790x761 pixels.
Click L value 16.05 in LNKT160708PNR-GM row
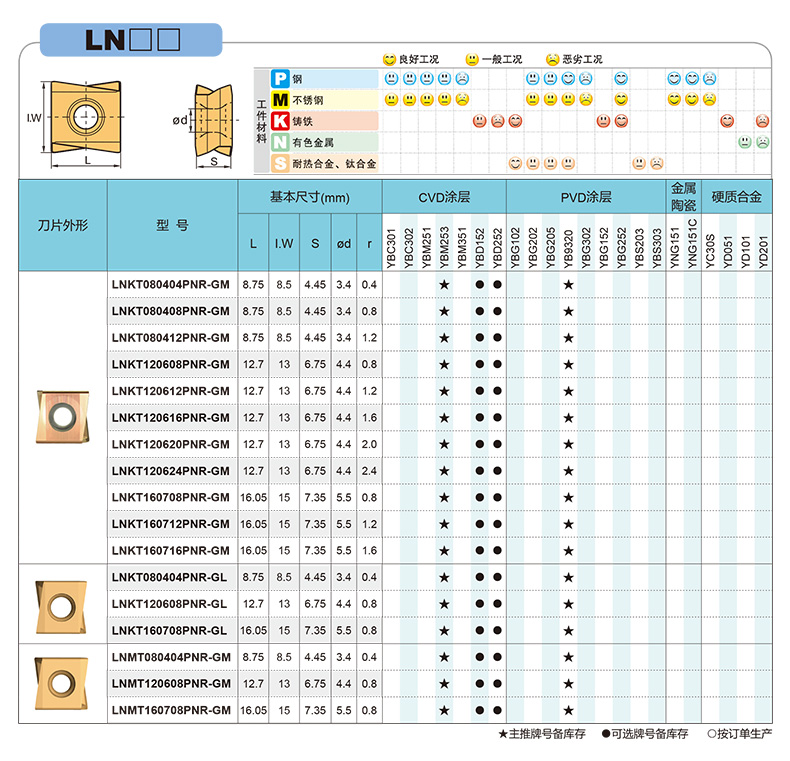point(253,497)
